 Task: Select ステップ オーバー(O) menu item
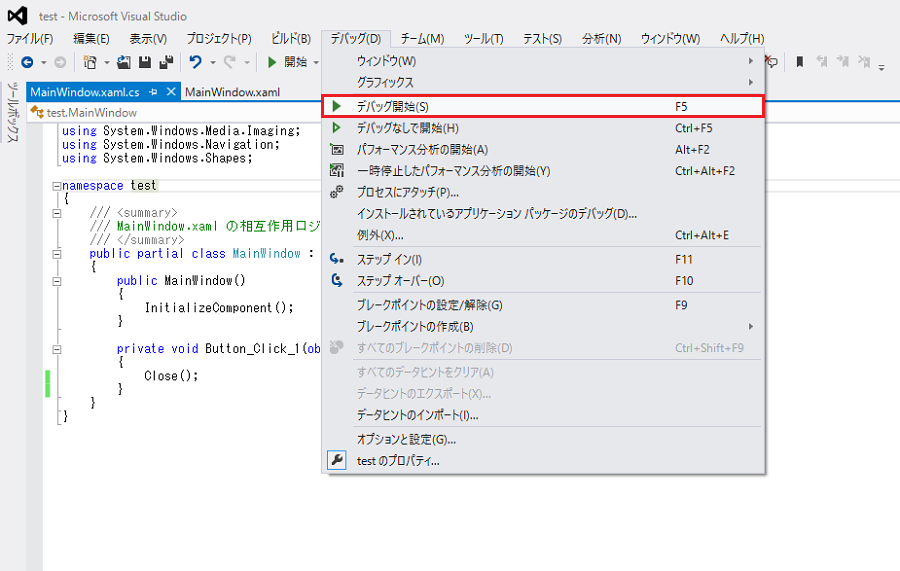pos(543,280)
